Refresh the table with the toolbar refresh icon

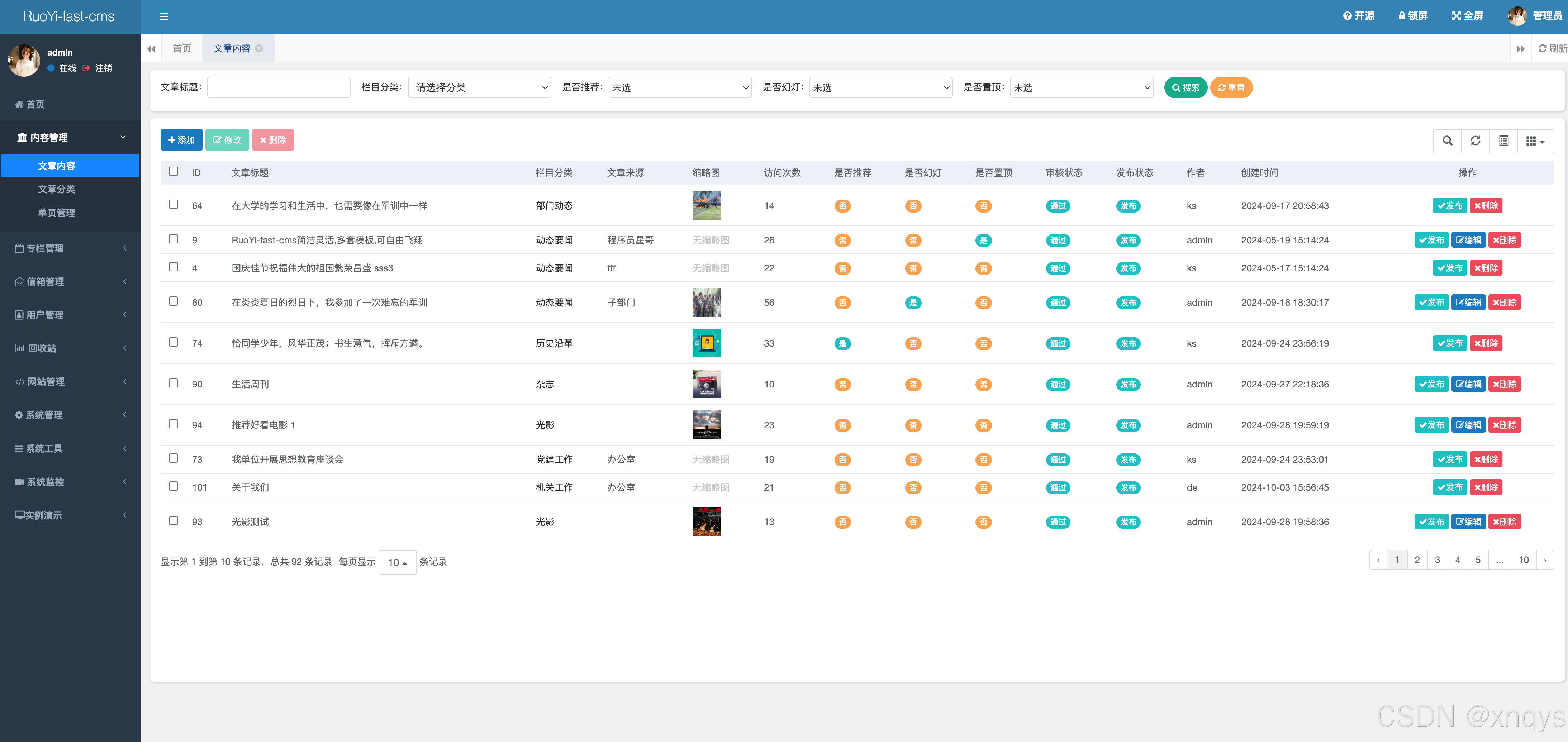[1476, 141]
